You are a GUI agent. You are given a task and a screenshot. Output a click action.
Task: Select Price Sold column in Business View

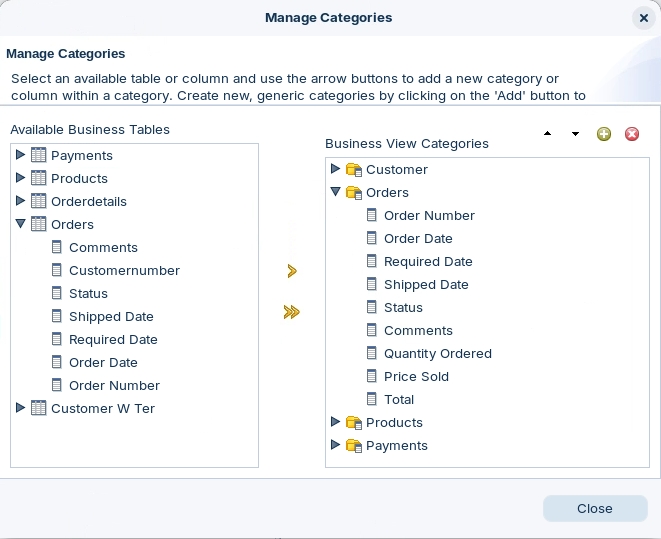click(416, 376)
